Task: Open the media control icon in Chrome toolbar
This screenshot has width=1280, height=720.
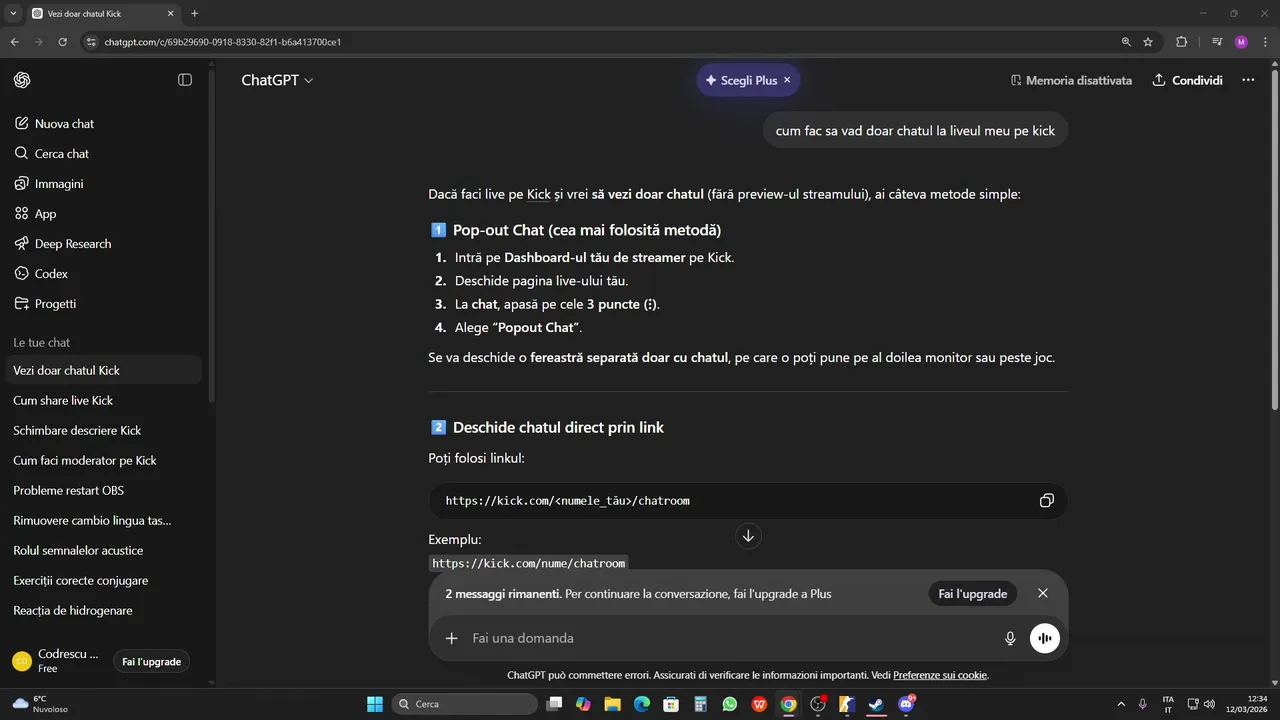Action: coord(1217,42)
